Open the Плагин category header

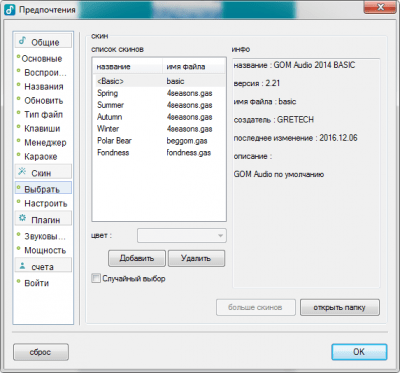(x=43, y=219)
